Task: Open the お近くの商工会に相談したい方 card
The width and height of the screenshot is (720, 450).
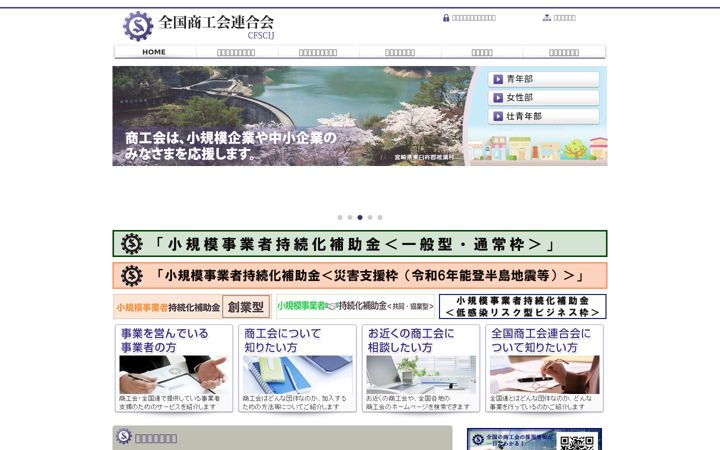Action: coord(421,368)
